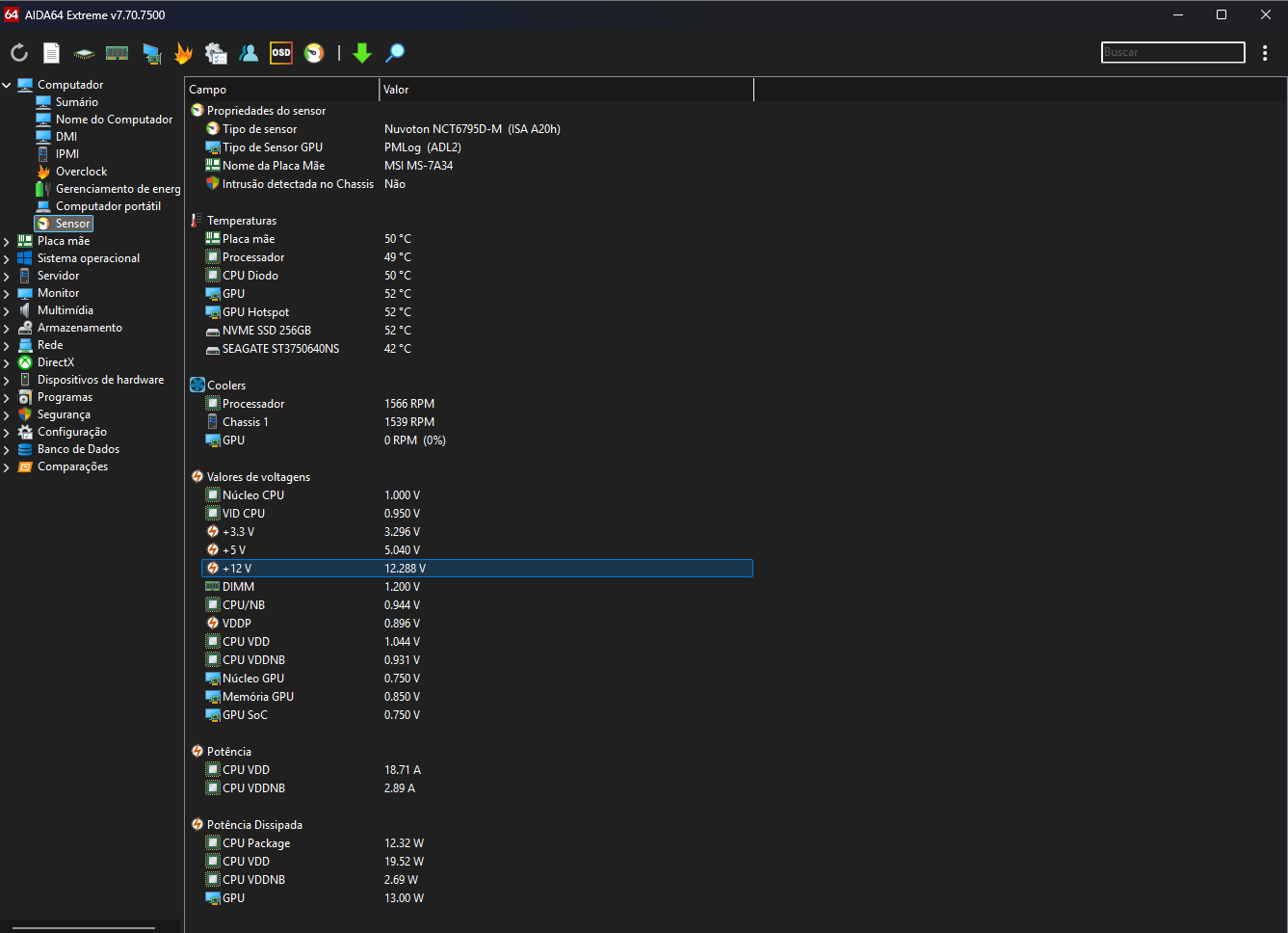Viewport: 1288px width, 933px height.
Task: Select the +5 V voltage row
Action: point(477,550)
